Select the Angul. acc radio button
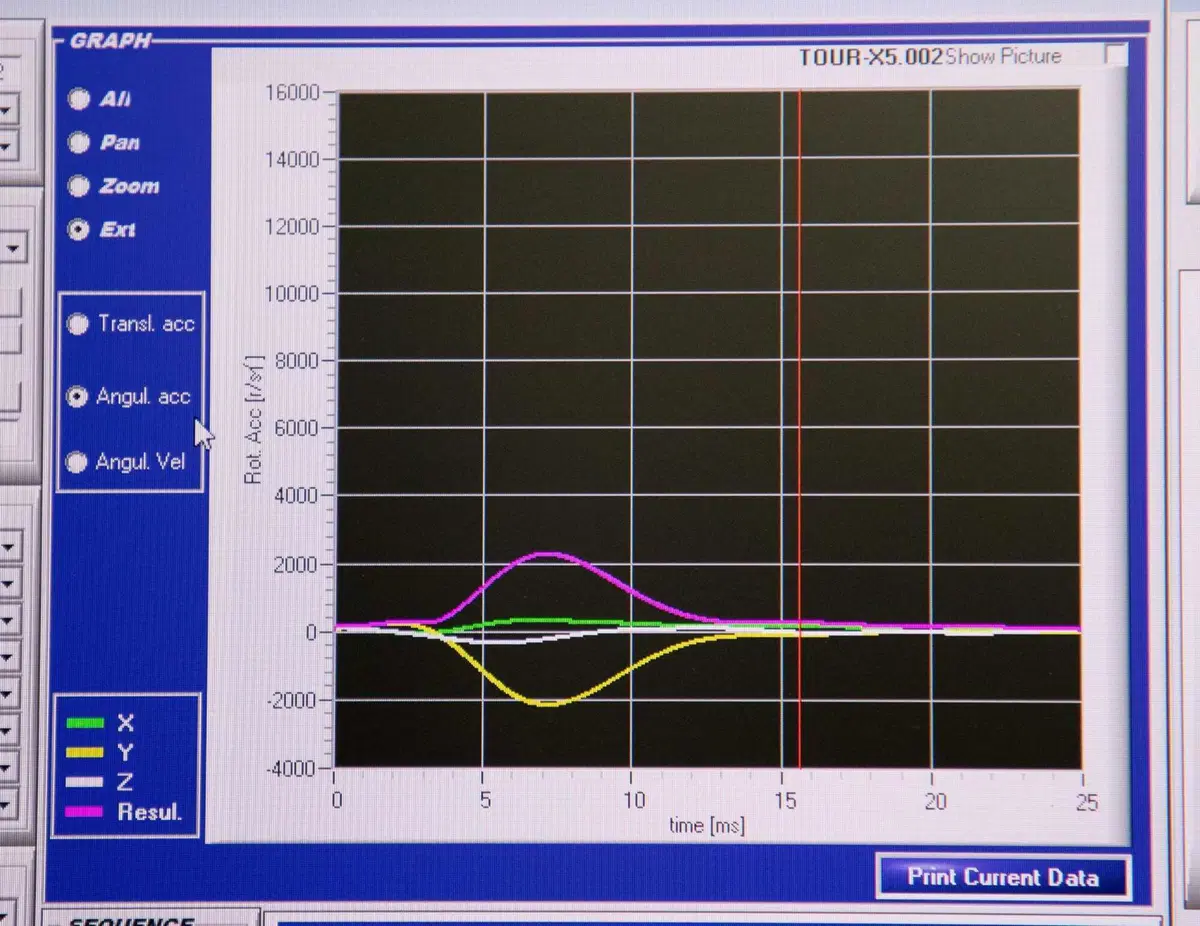The height and width of the screenshot is (926, 1200). [x=76, y=397]
